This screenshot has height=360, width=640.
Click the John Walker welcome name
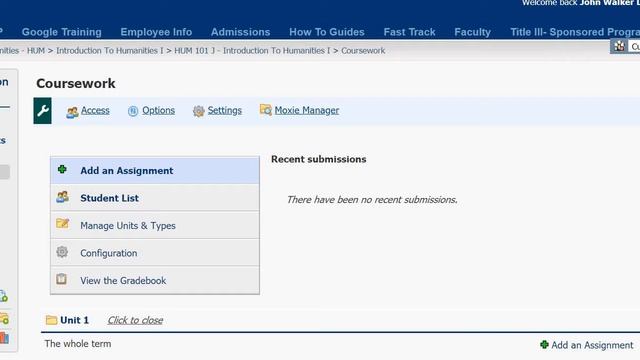(609, 2)
